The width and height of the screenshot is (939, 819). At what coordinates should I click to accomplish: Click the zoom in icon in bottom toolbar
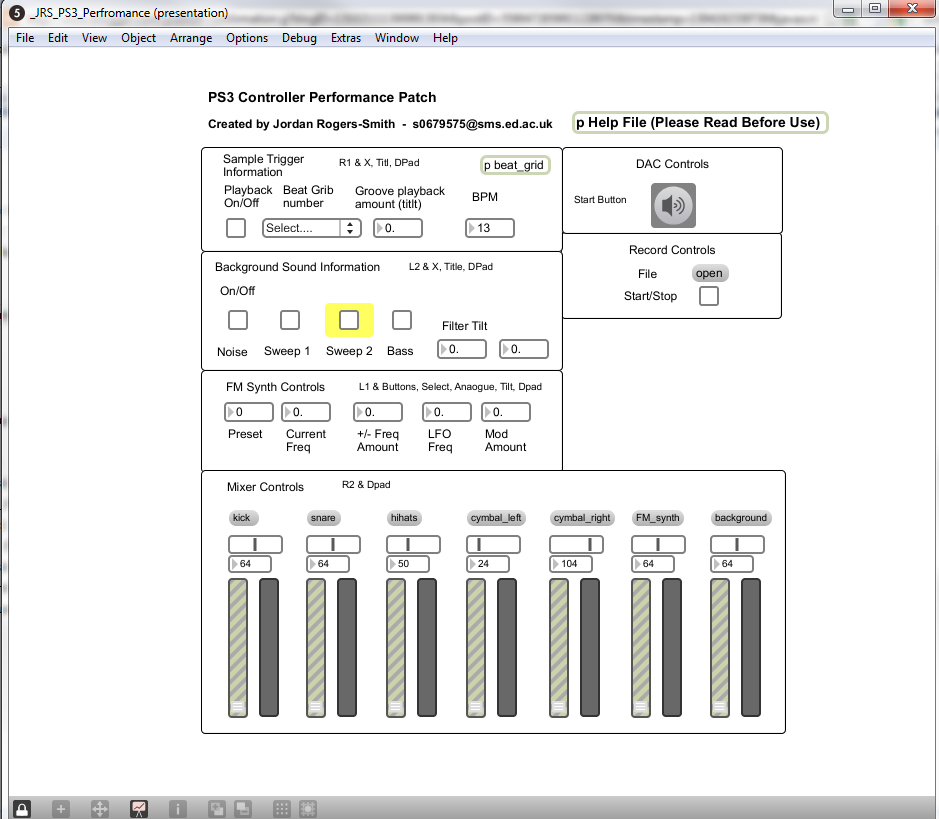tap(217, 809)
